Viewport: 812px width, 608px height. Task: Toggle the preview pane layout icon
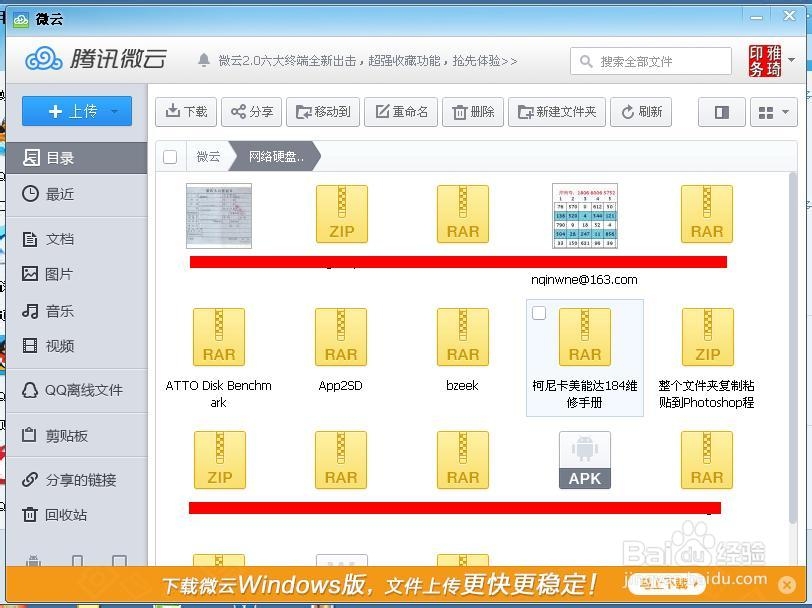(x=721, y=112)
